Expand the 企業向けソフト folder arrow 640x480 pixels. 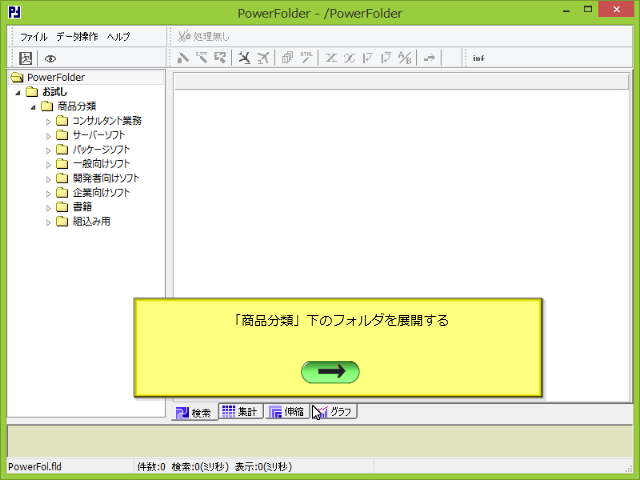coord(48,193)
